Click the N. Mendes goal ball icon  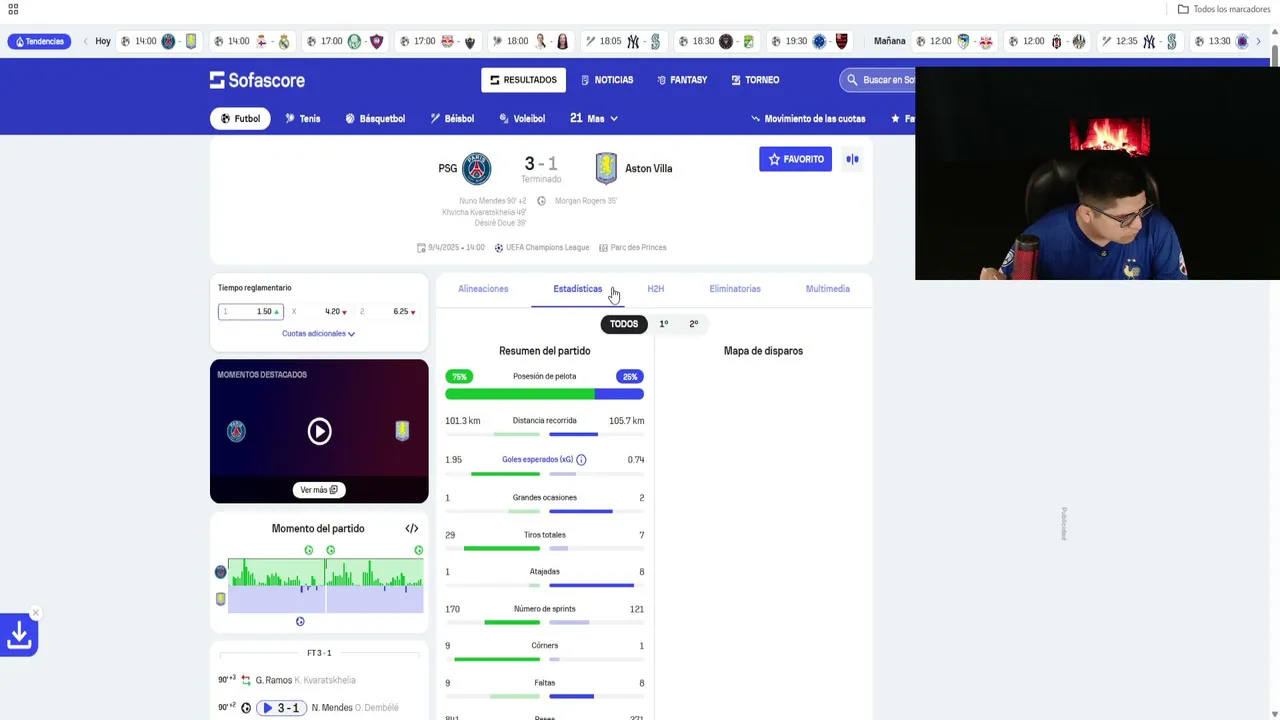246,708
